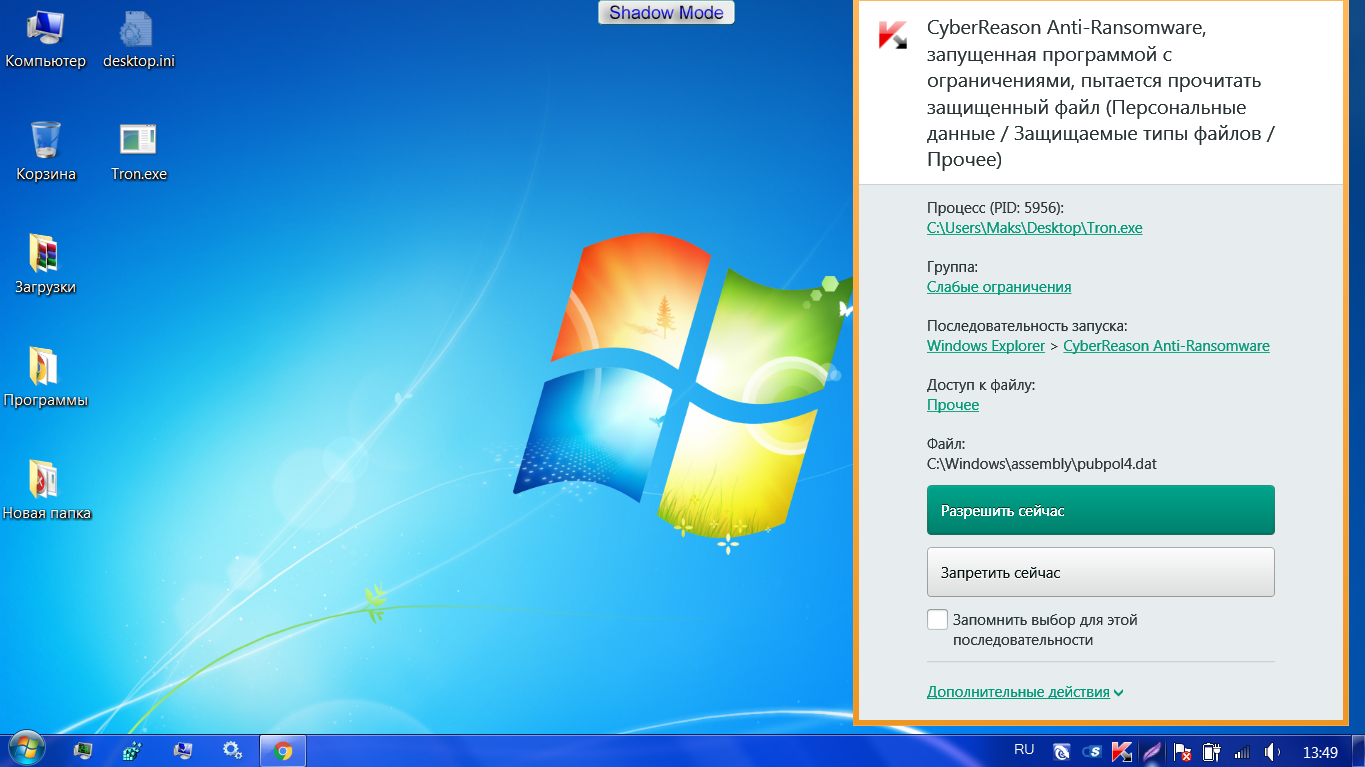Screen dimensions: 1365x767
Task: Select the desktop.ini file icon
Action: (x=139, y=39)
